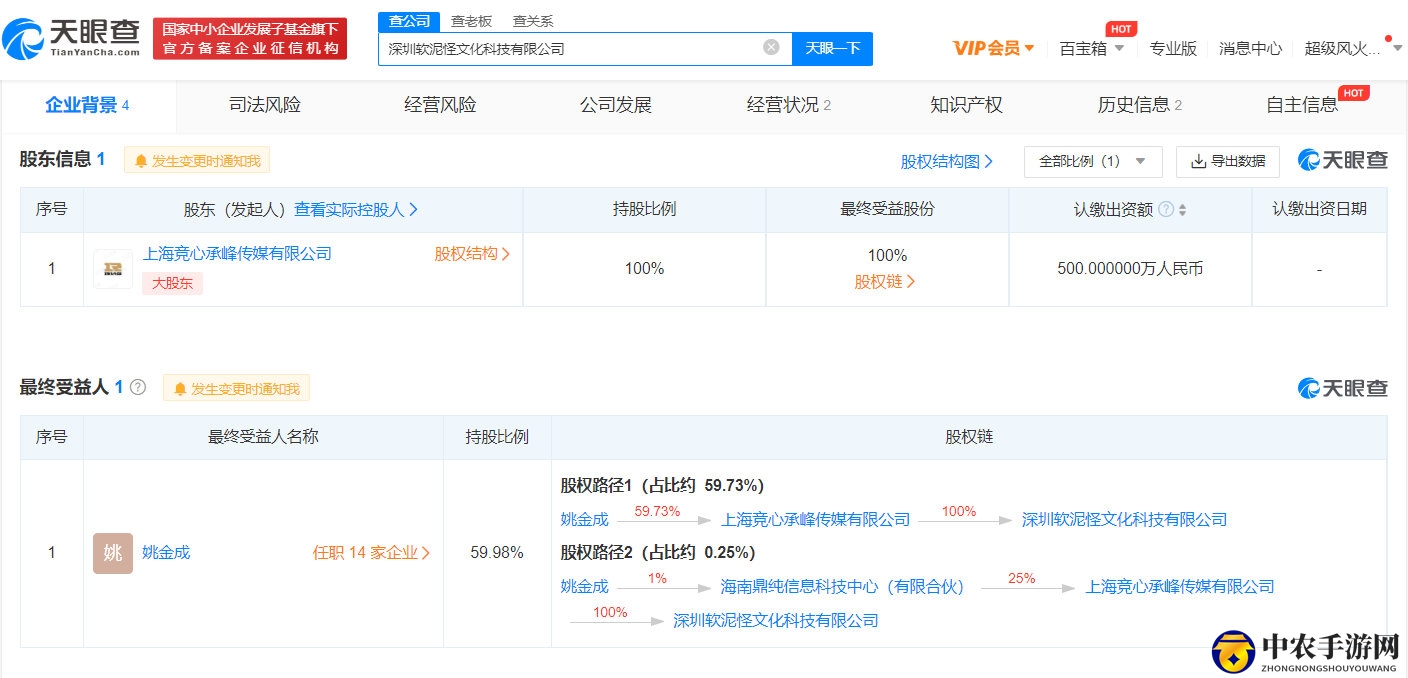The image size is (1408, 678).
Task: Click 上海竞心承峰传媒 company logo thumbnail
Action: (x=113, y=269)
